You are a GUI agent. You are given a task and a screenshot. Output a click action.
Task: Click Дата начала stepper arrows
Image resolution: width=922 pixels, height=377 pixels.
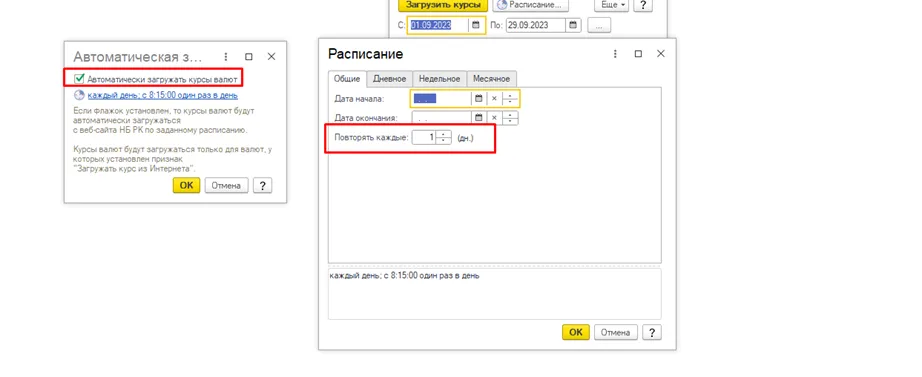coord(510,99)
